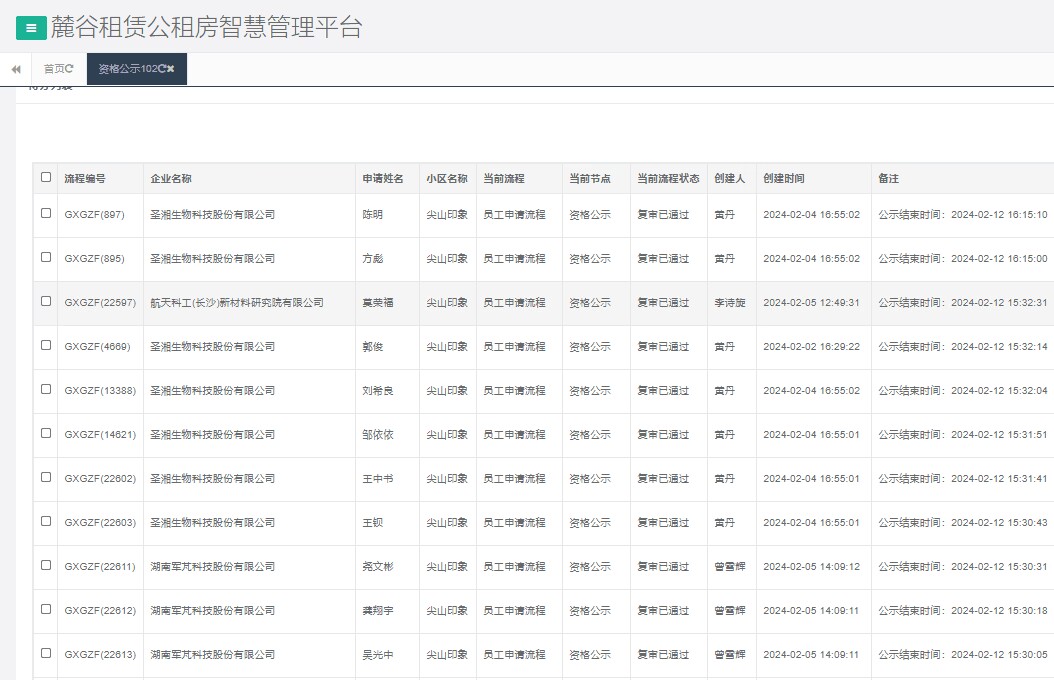Collapse tabs with the double left-arrow icon
The height and width of the screenshot is (680, 1054).
click(14, 69)
